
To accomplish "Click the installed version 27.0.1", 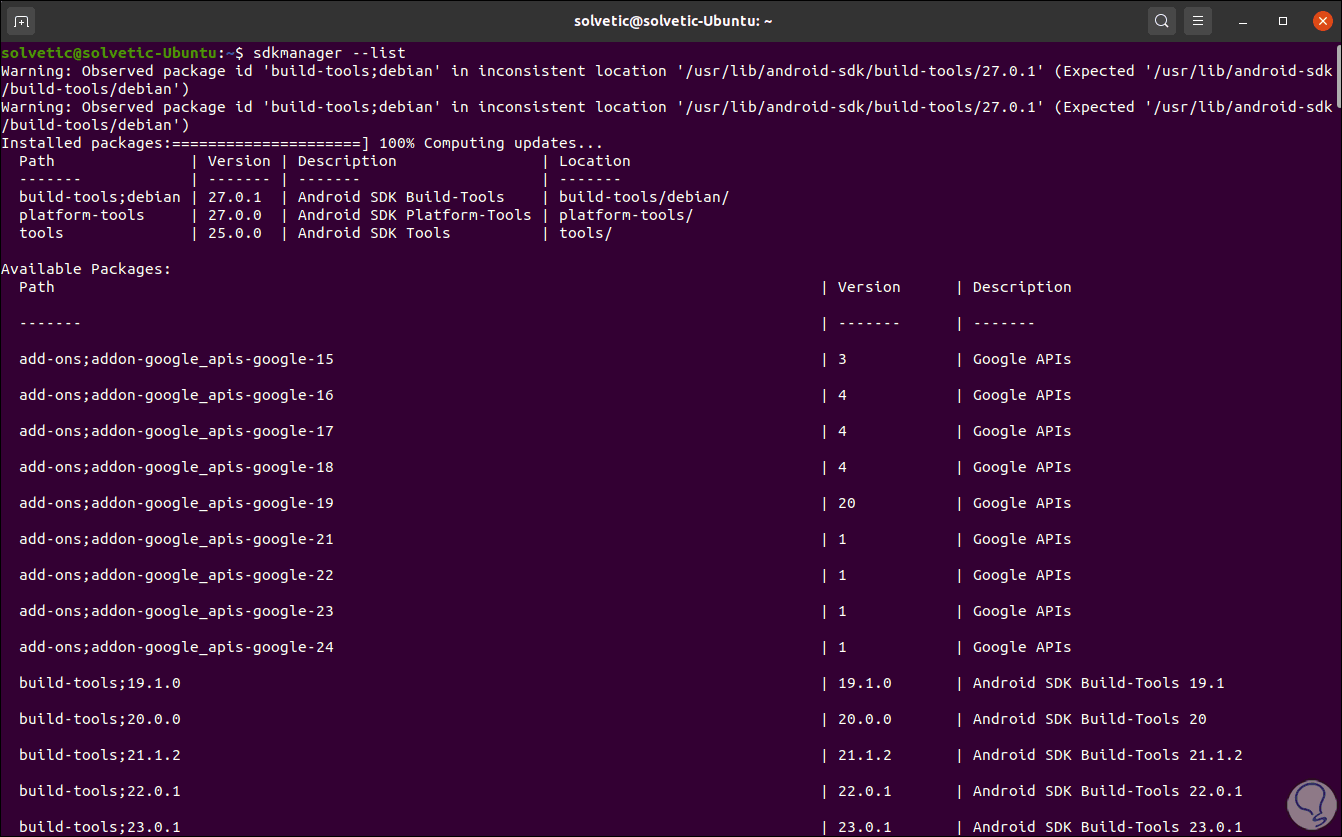I will (x=234, y=197).
